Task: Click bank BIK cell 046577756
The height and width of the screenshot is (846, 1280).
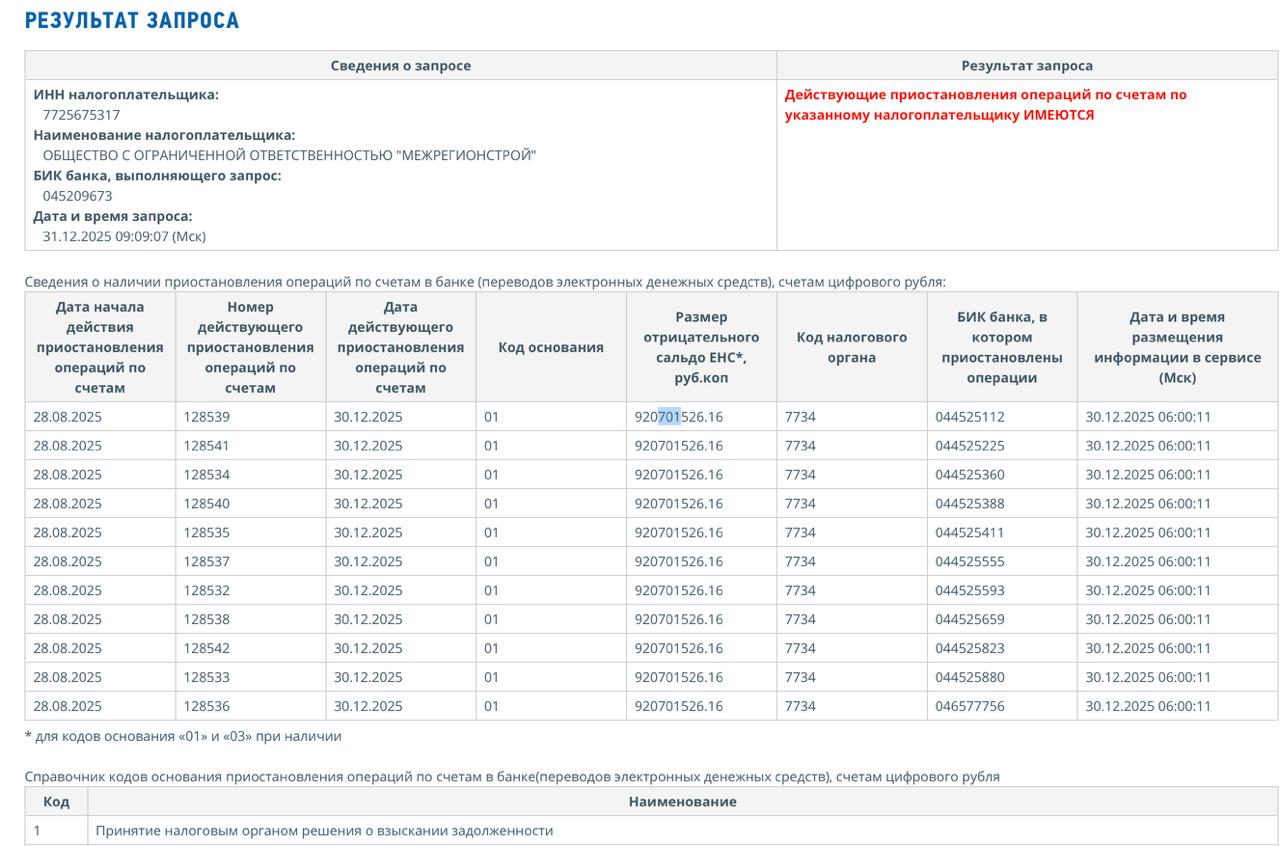Action: 969,707
